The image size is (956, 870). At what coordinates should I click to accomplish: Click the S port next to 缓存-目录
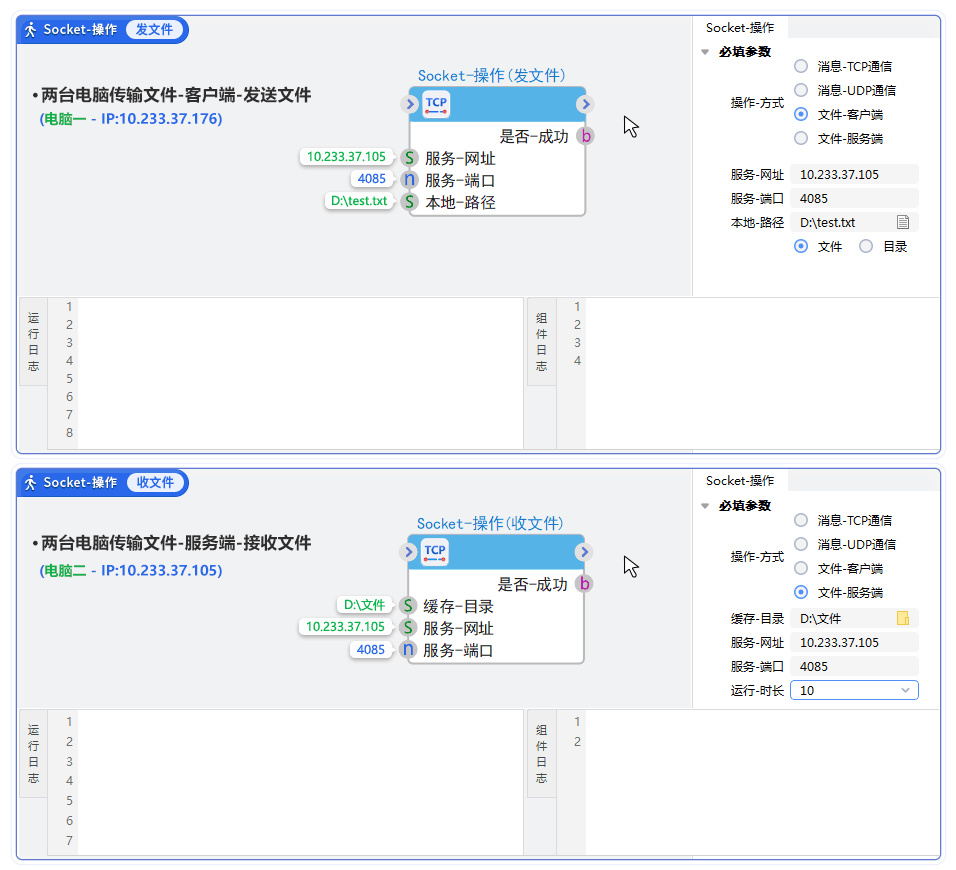tap(408, 606)
